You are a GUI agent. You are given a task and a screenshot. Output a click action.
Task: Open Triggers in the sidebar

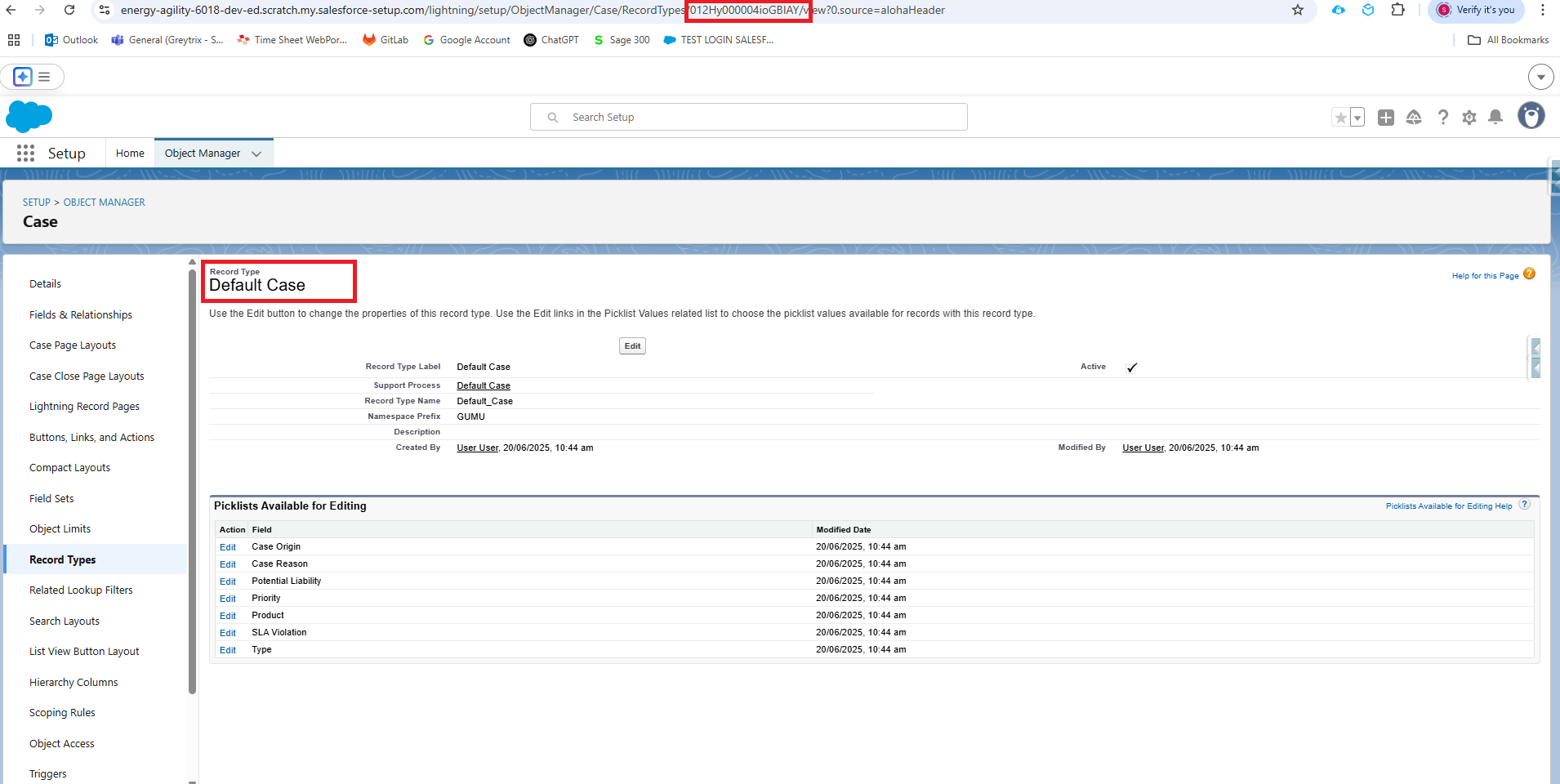click(x=48, y=773)
